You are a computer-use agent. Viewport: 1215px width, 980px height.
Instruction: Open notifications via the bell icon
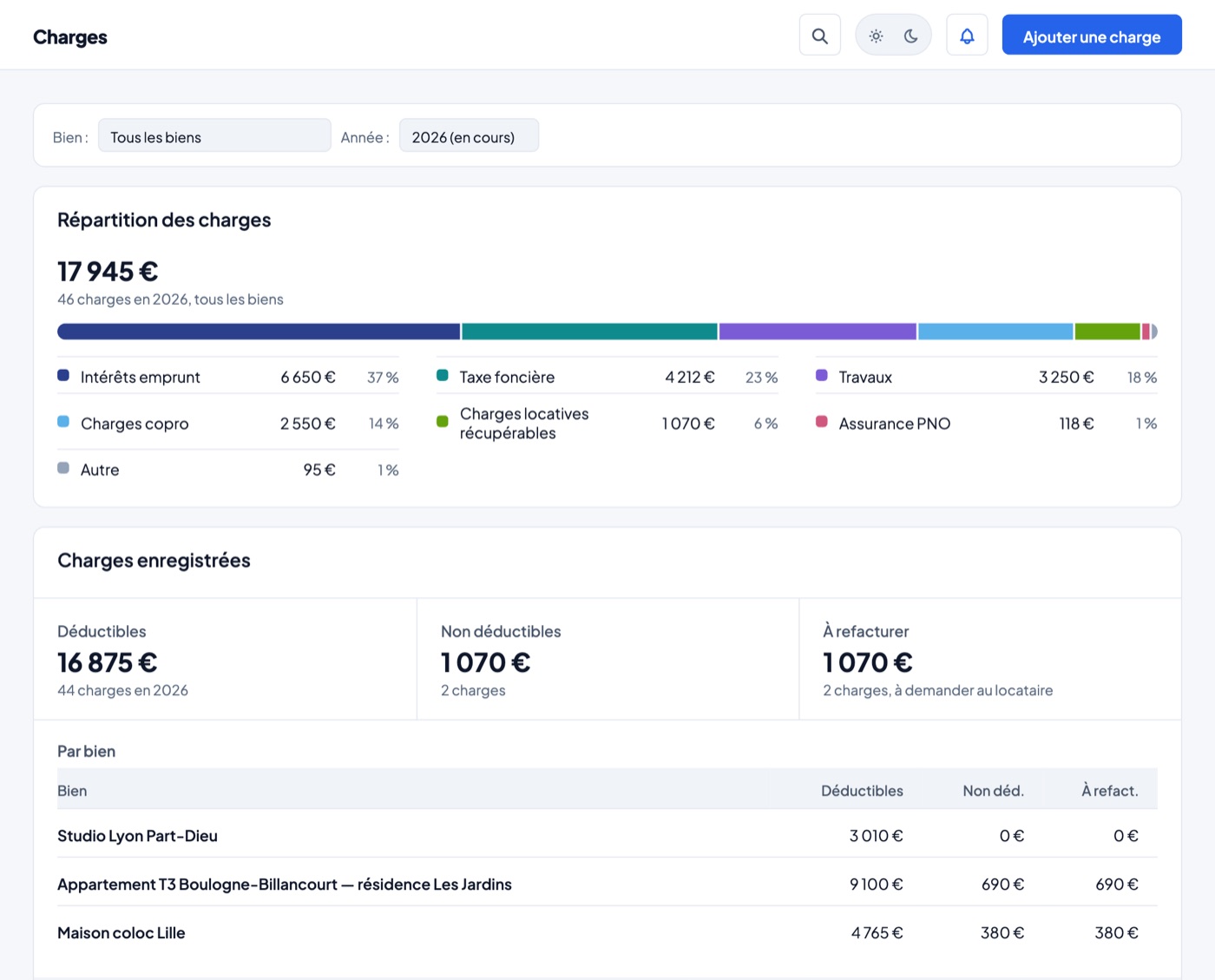(x=967, y=36)
